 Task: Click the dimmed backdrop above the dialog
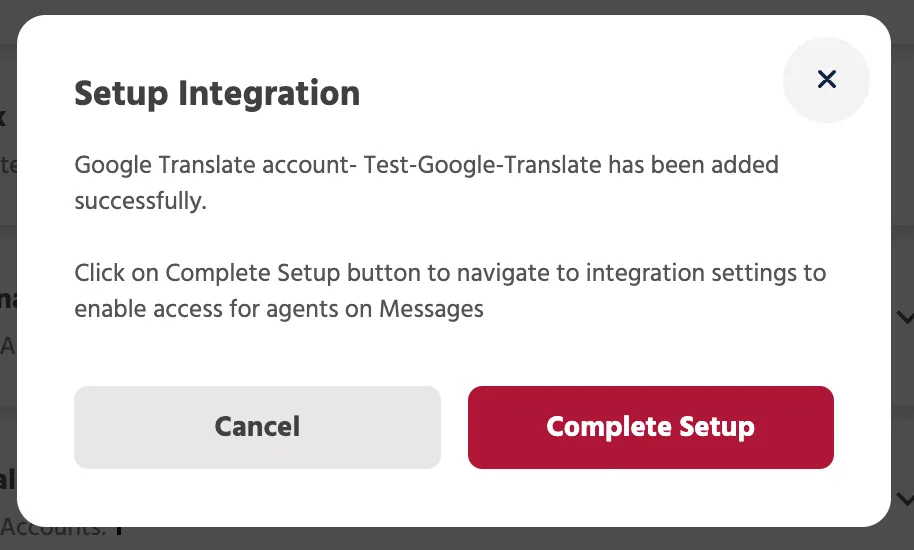tap(457, 6)
